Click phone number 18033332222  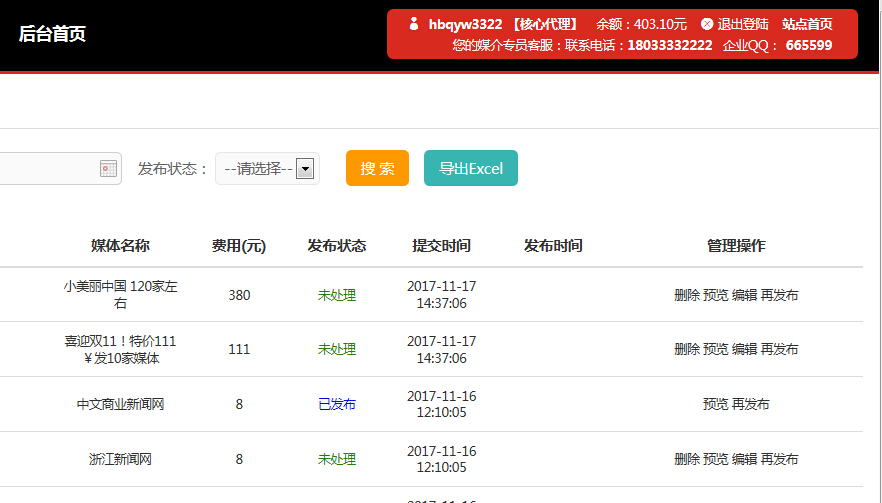pos(670,46)
